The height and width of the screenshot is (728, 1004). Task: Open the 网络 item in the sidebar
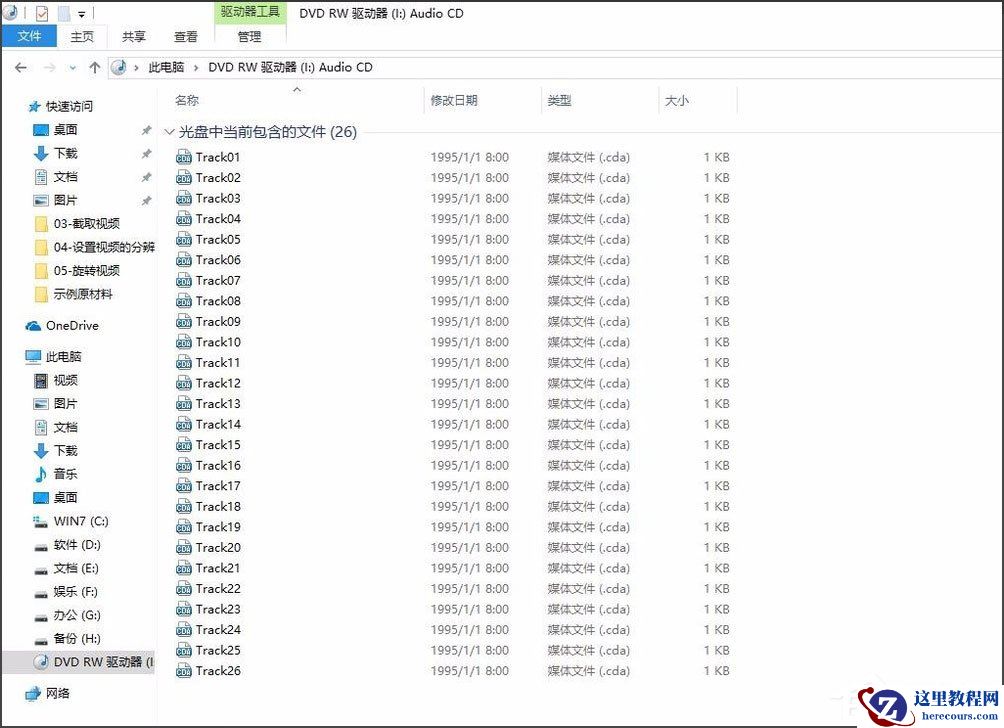(55, 693)
